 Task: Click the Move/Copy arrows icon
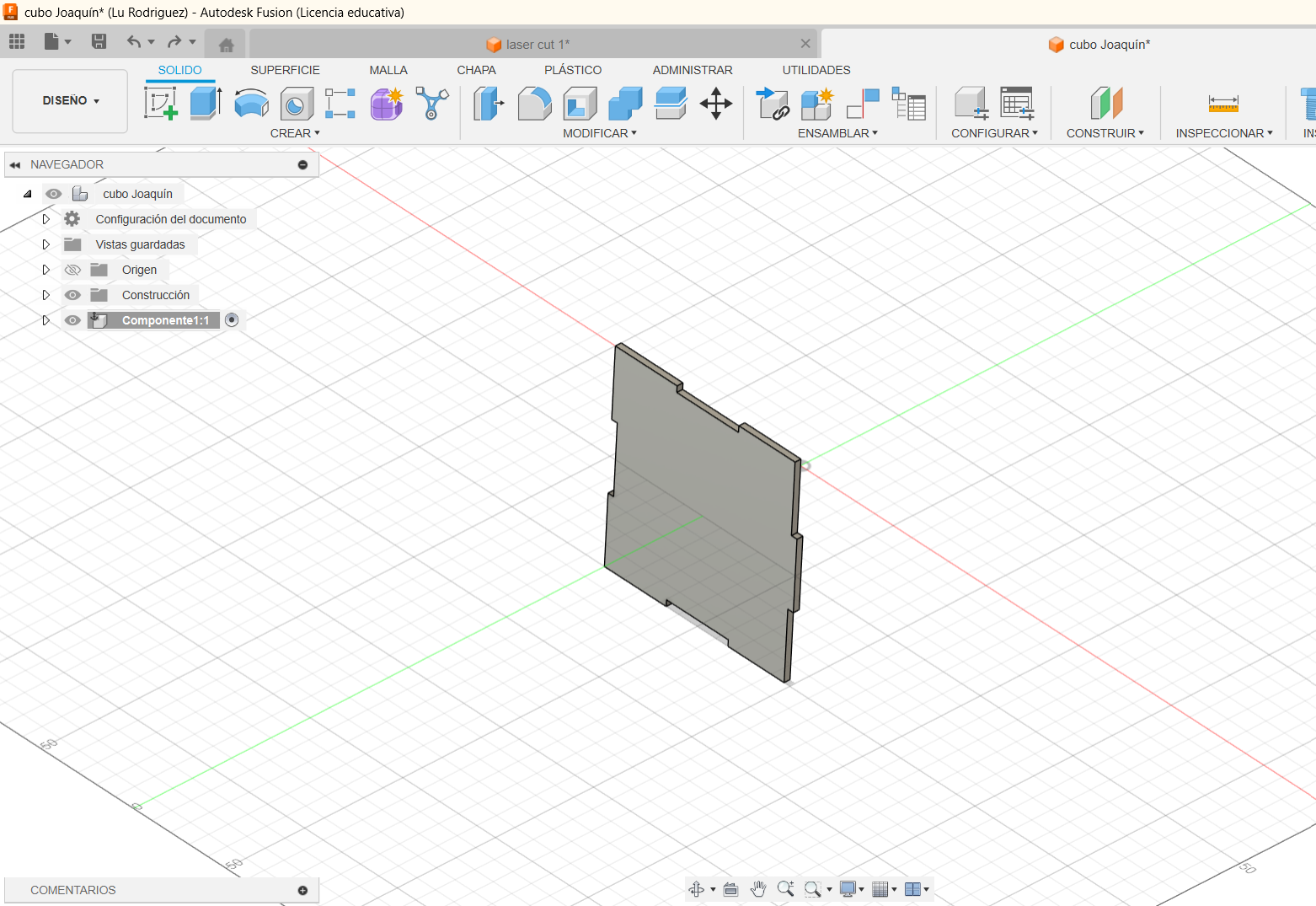715,104
